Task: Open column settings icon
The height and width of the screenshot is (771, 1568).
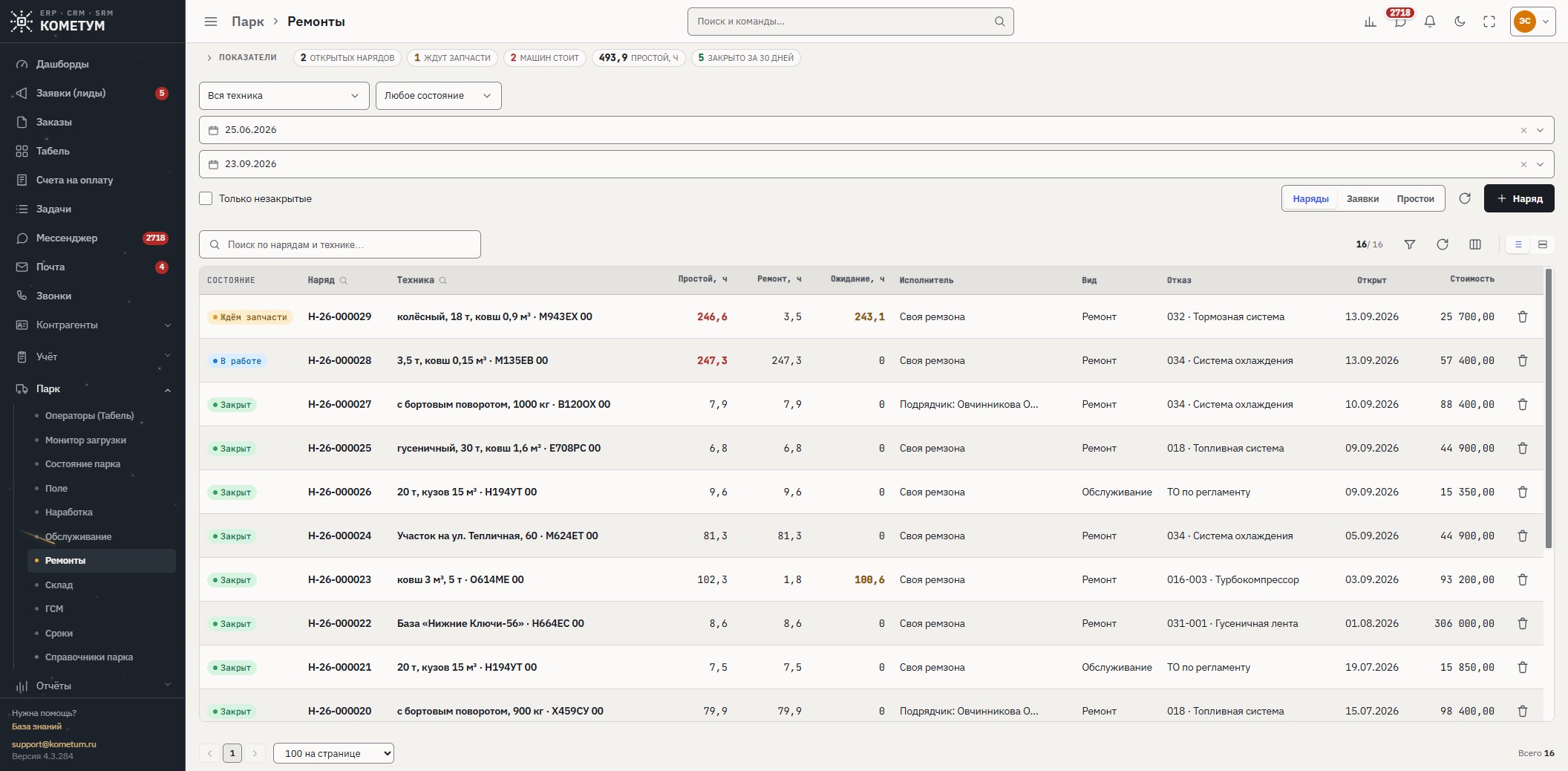Action: tap(1475, 244)
